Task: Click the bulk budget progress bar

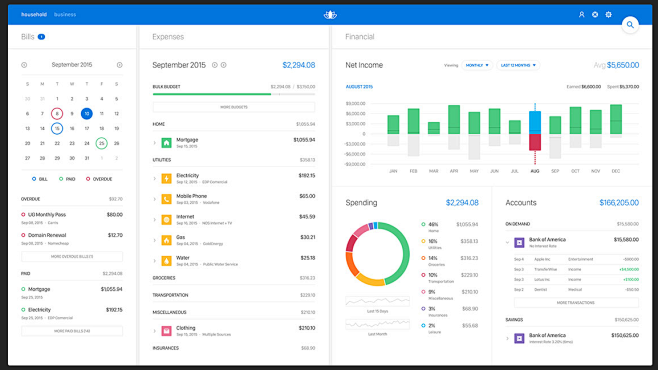Action: pyautogui.click(x=234, y=94)
